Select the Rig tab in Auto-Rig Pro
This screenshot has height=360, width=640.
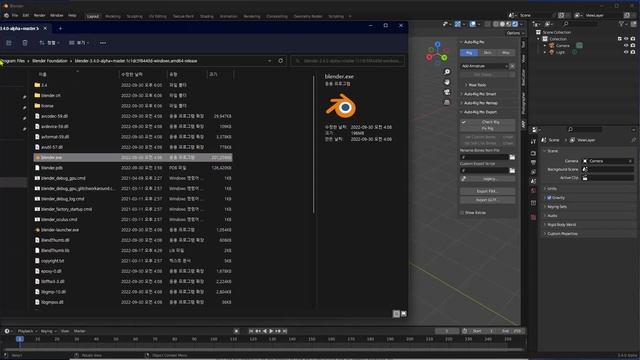pos(469,53)
